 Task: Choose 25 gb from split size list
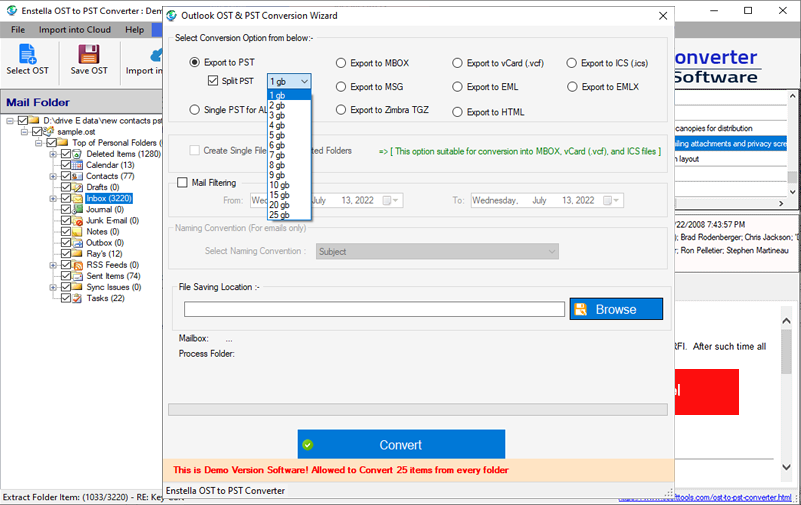[289, 215]
